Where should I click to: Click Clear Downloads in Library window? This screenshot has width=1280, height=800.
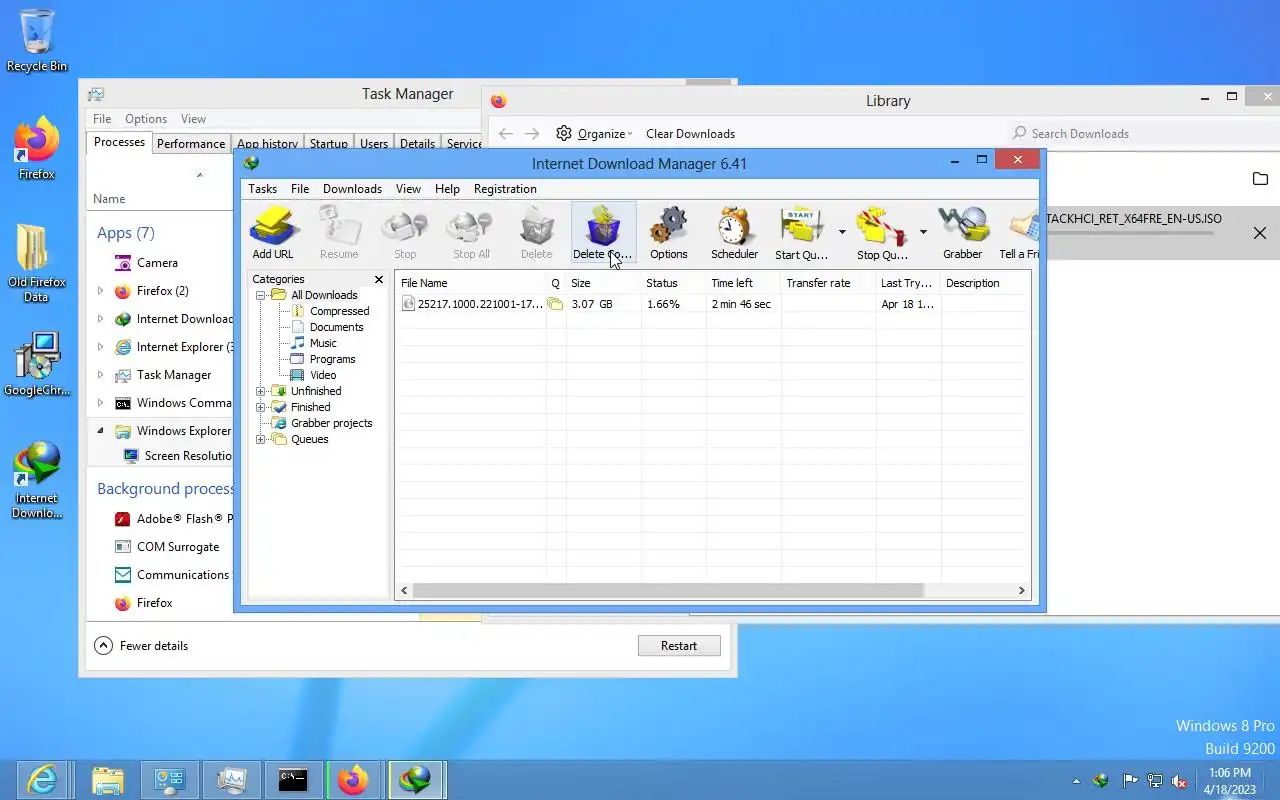(690, 134)
